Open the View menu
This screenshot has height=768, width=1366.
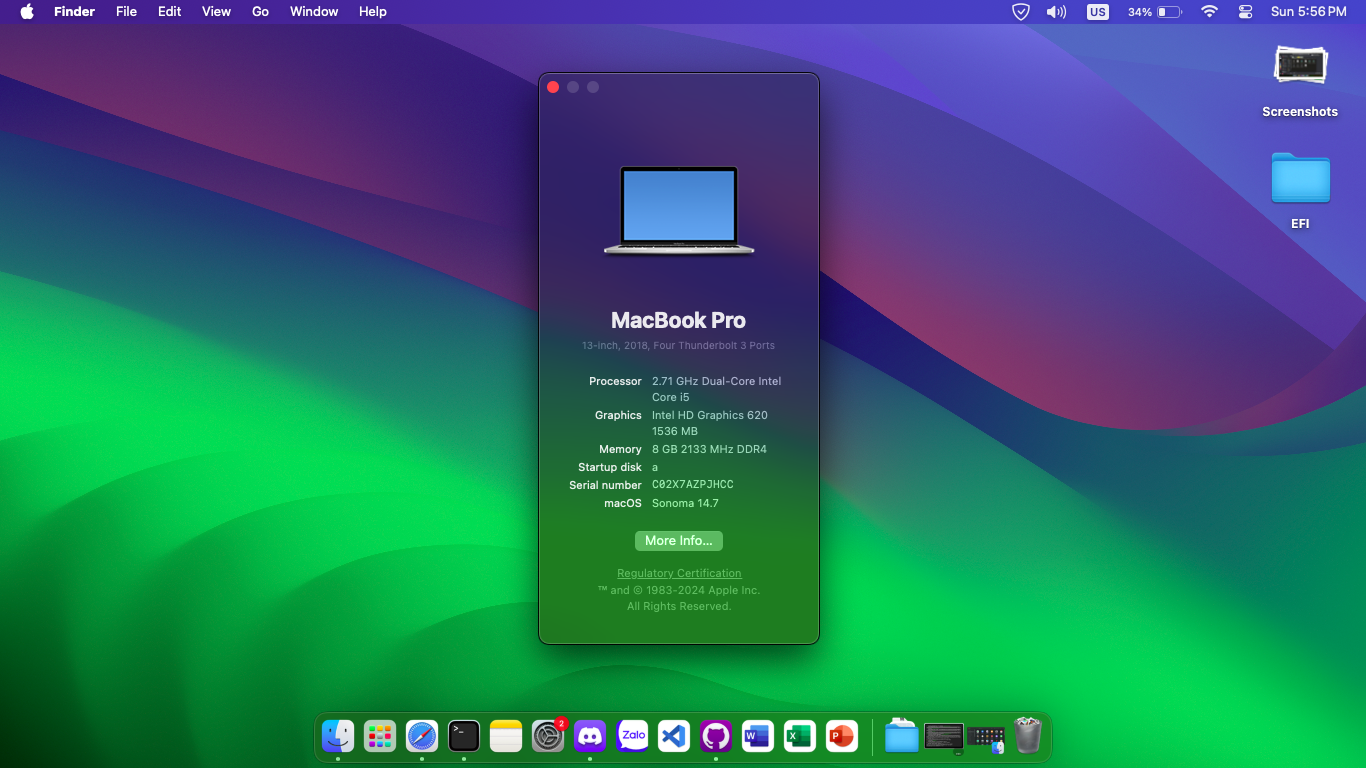[x=216, y=12]
